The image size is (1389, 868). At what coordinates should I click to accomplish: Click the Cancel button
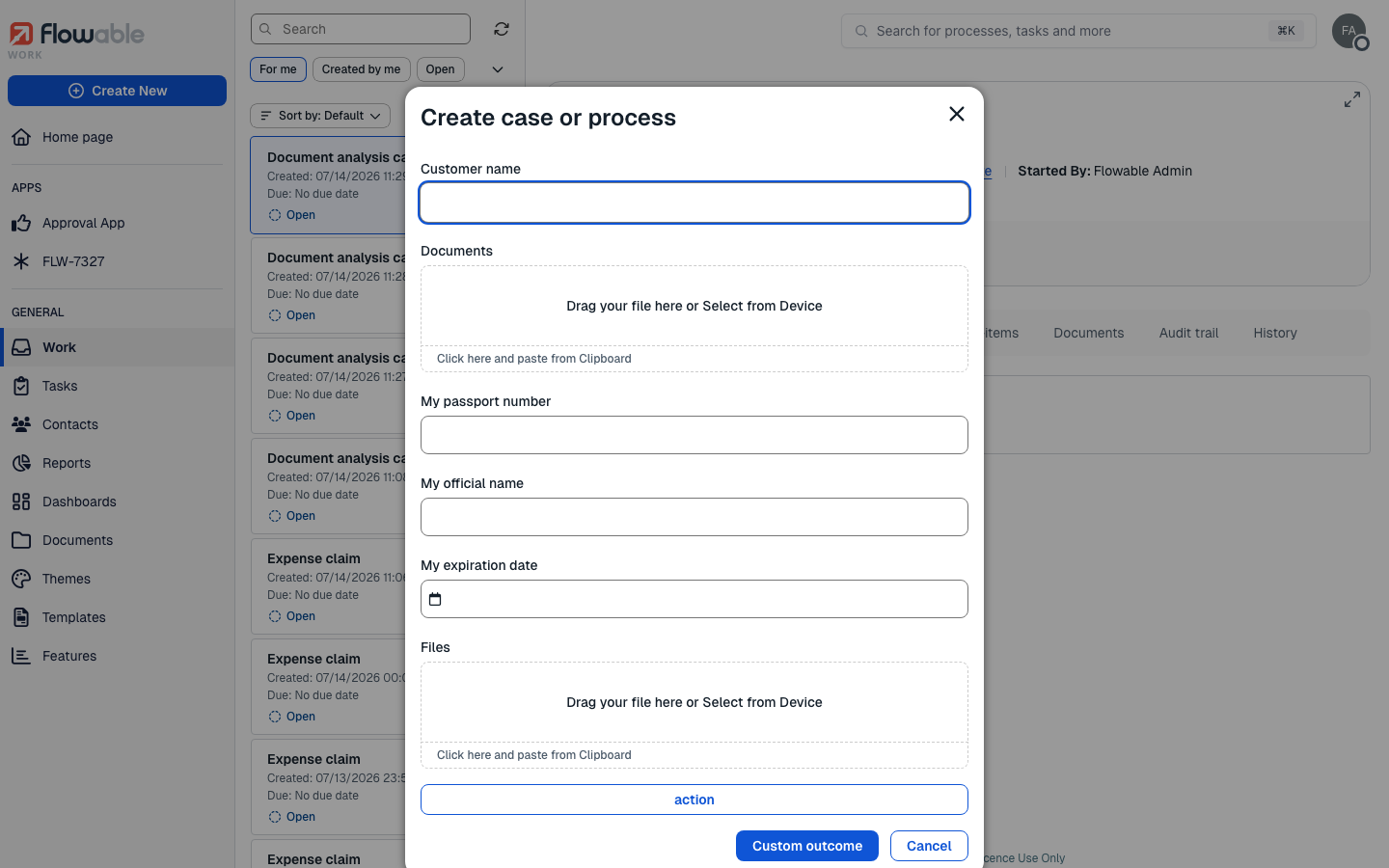pos(929,846)
